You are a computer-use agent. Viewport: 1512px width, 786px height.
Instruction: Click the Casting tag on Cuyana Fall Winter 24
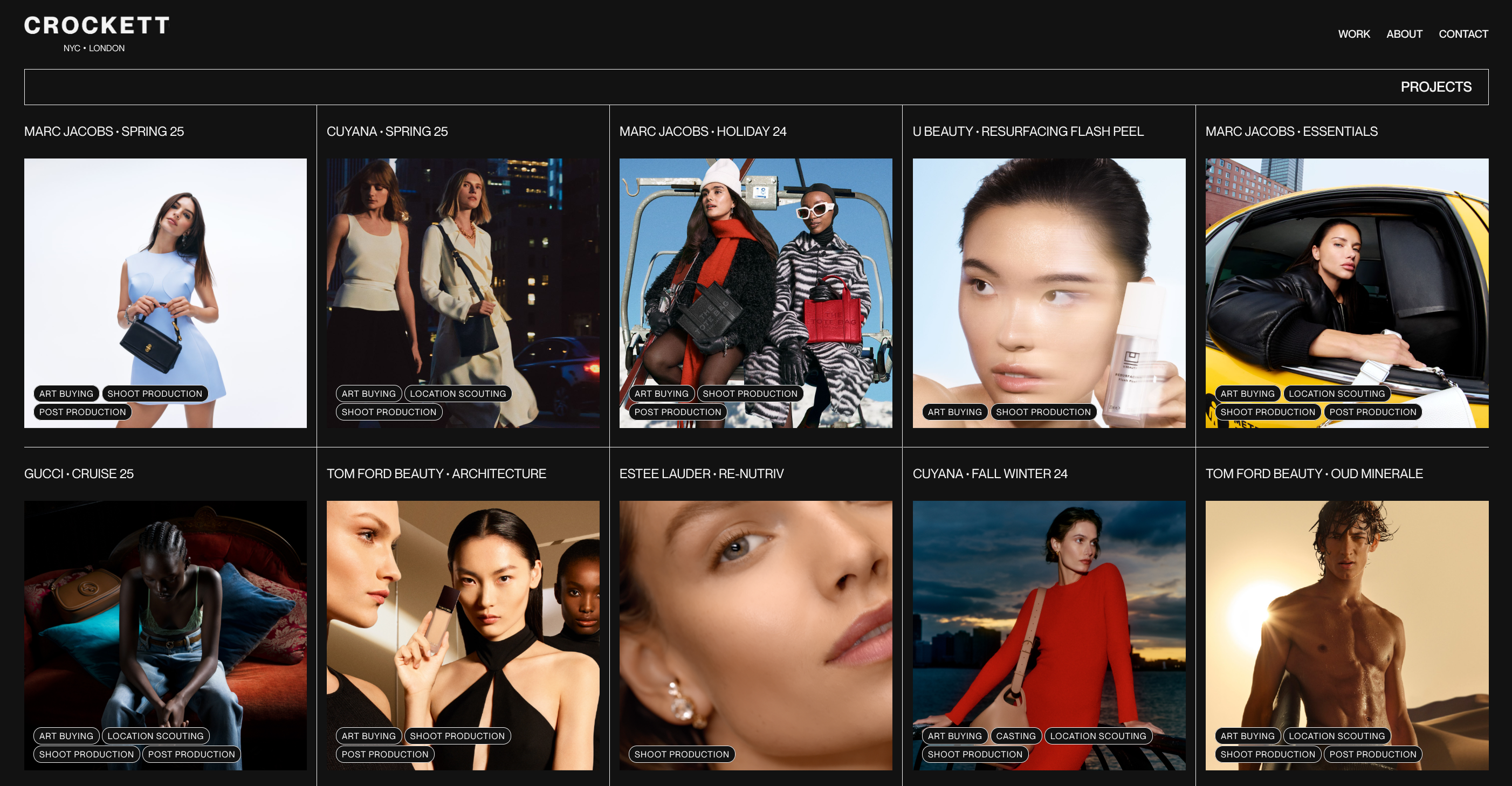click(1016, 736)
